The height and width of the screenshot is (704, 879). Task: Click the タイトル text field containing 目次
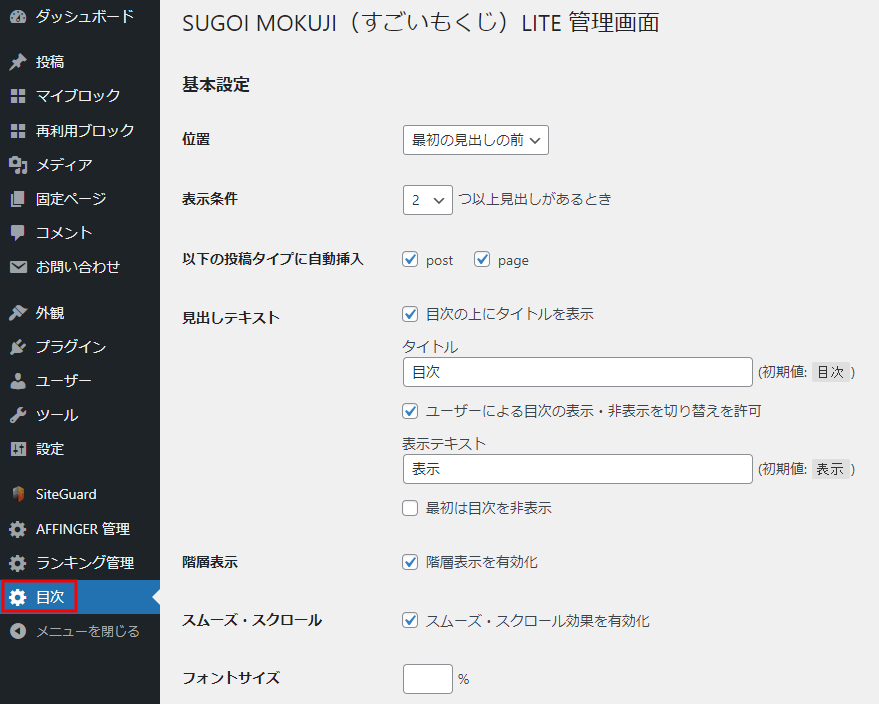tap(577, 372)
